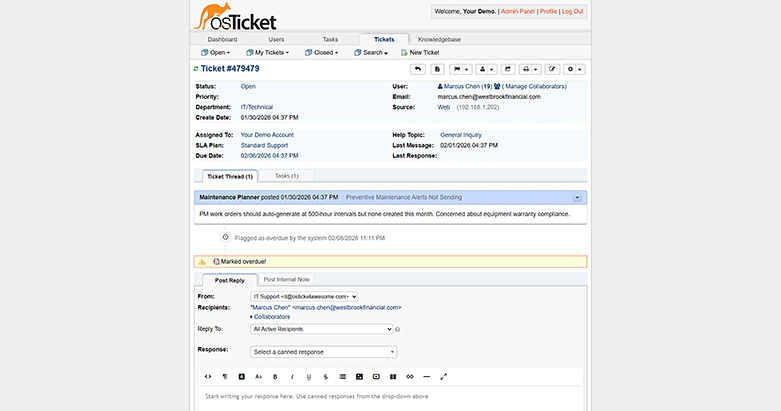Image resolution: width=781 pixels, height=411 pixels.
Task: Click the insert table editor icon
Action: pos(393,377)
